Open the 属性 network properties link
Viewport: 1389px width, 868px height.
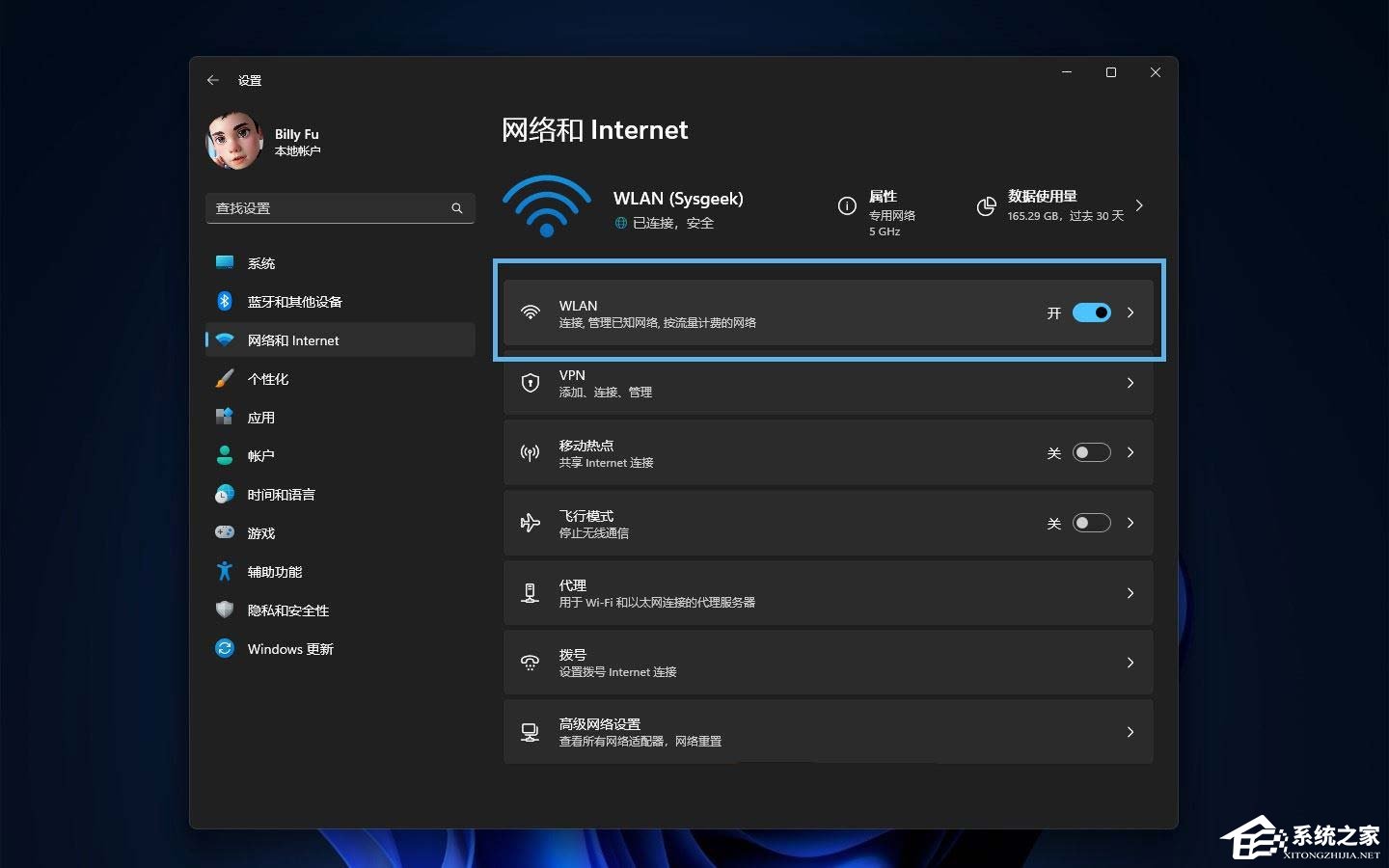tap(881, 197)
